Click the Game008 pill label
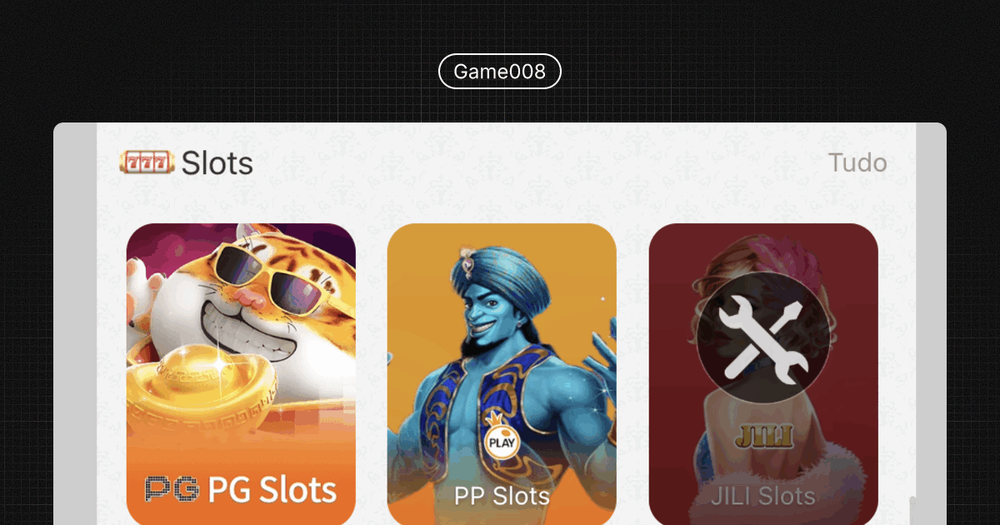 coord(499,71)
